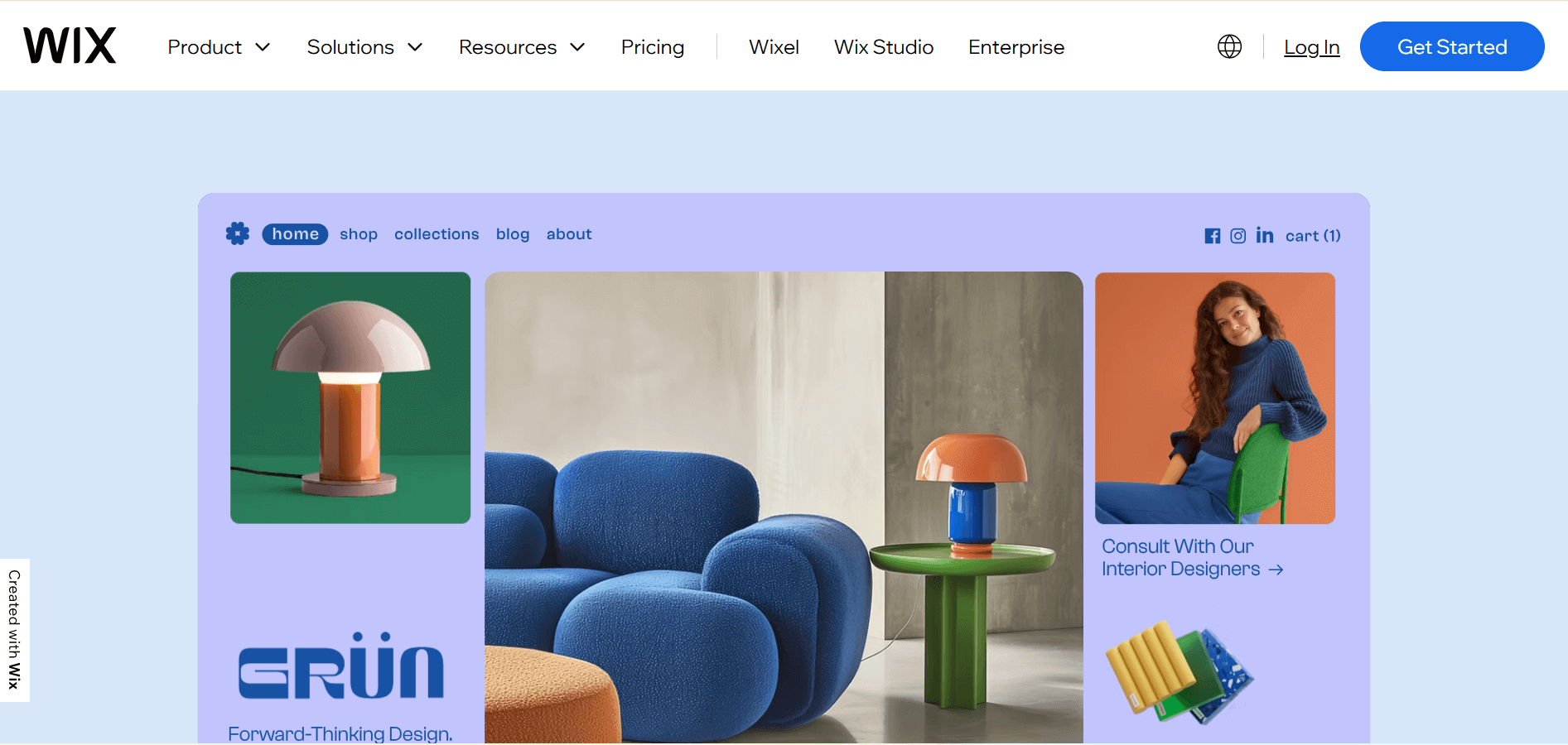The height and width of the screenshot is (745, 1568).
Task: Click the colorful material samples icon
Action: click(x=1180, y=672)
